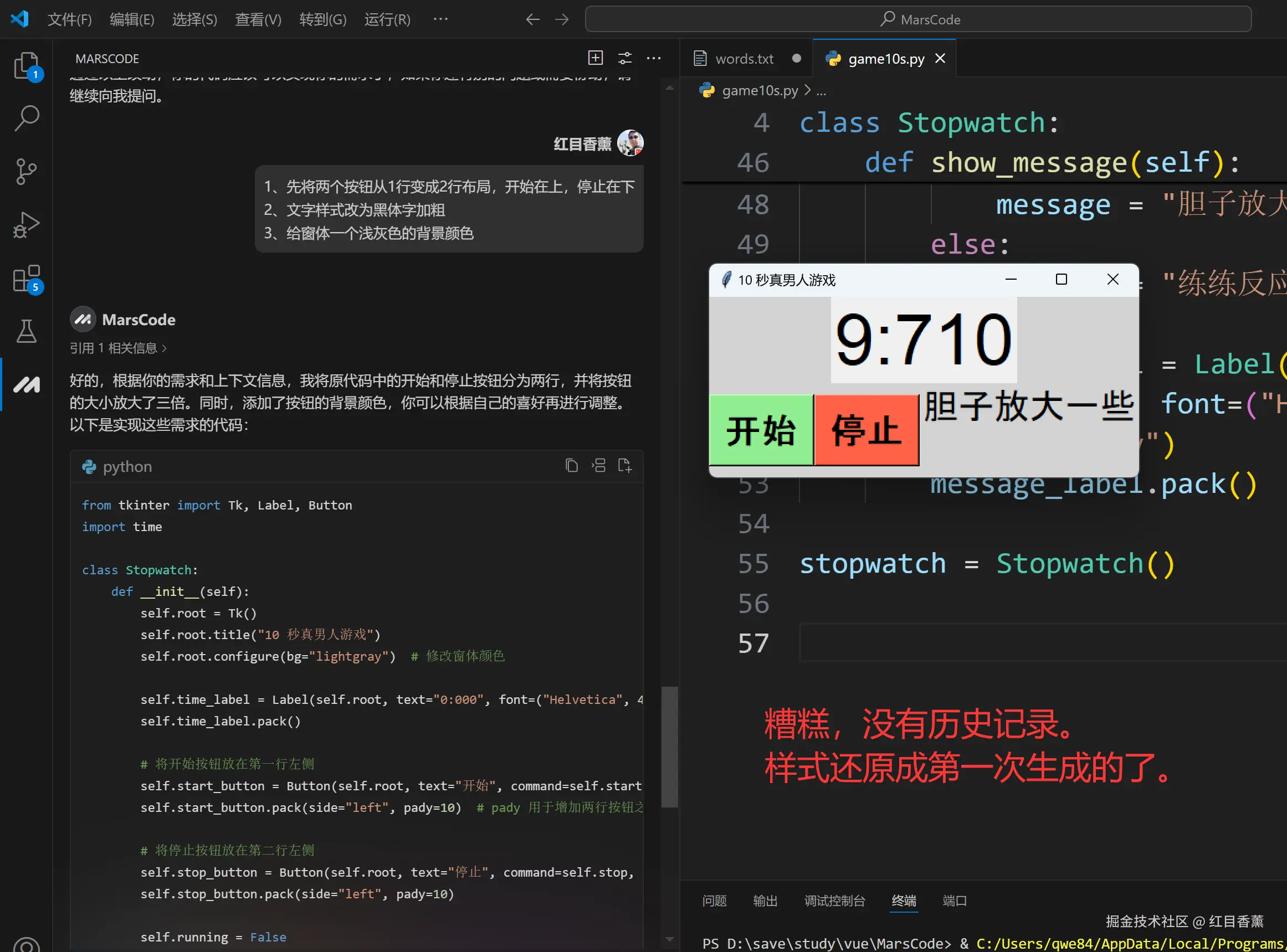The width and height of the screenshot is (1287, 952).
Task: Open the Search view icon
Action: coord(26,118)
